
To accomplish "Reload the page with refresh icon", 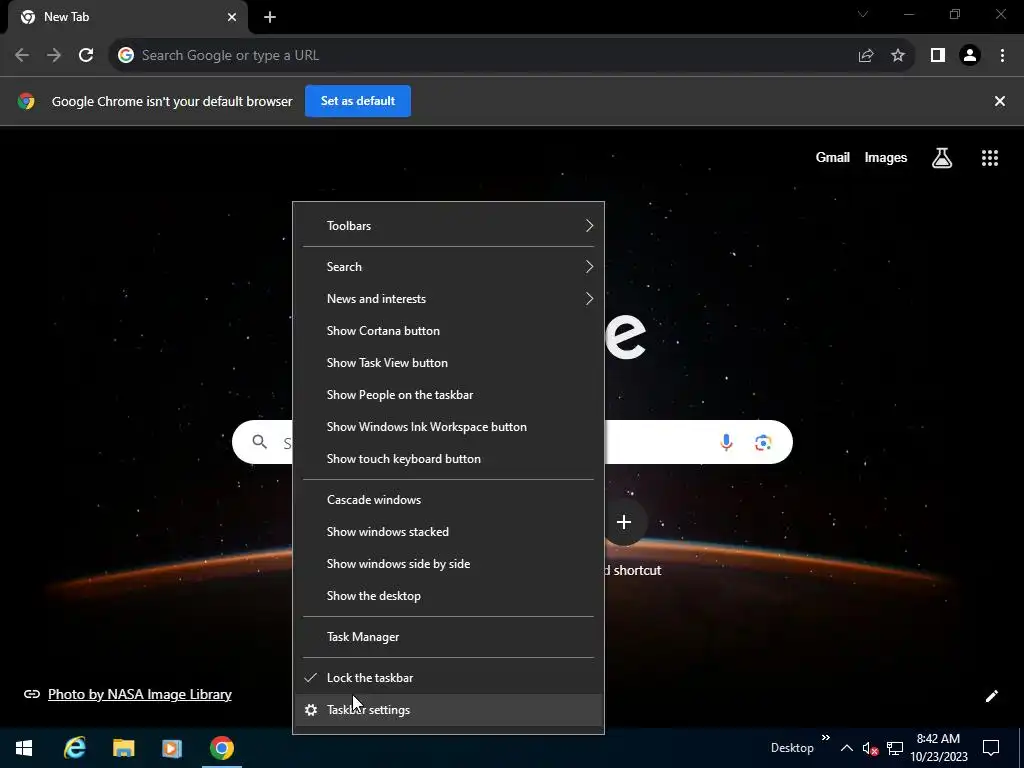I will pyautogui.click(x=86, y=56).
